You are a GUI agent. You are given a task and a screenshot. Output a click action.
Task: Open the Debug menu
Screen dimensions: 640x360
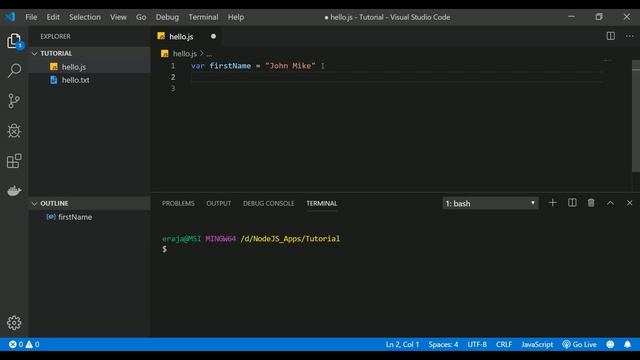[167, 17]
